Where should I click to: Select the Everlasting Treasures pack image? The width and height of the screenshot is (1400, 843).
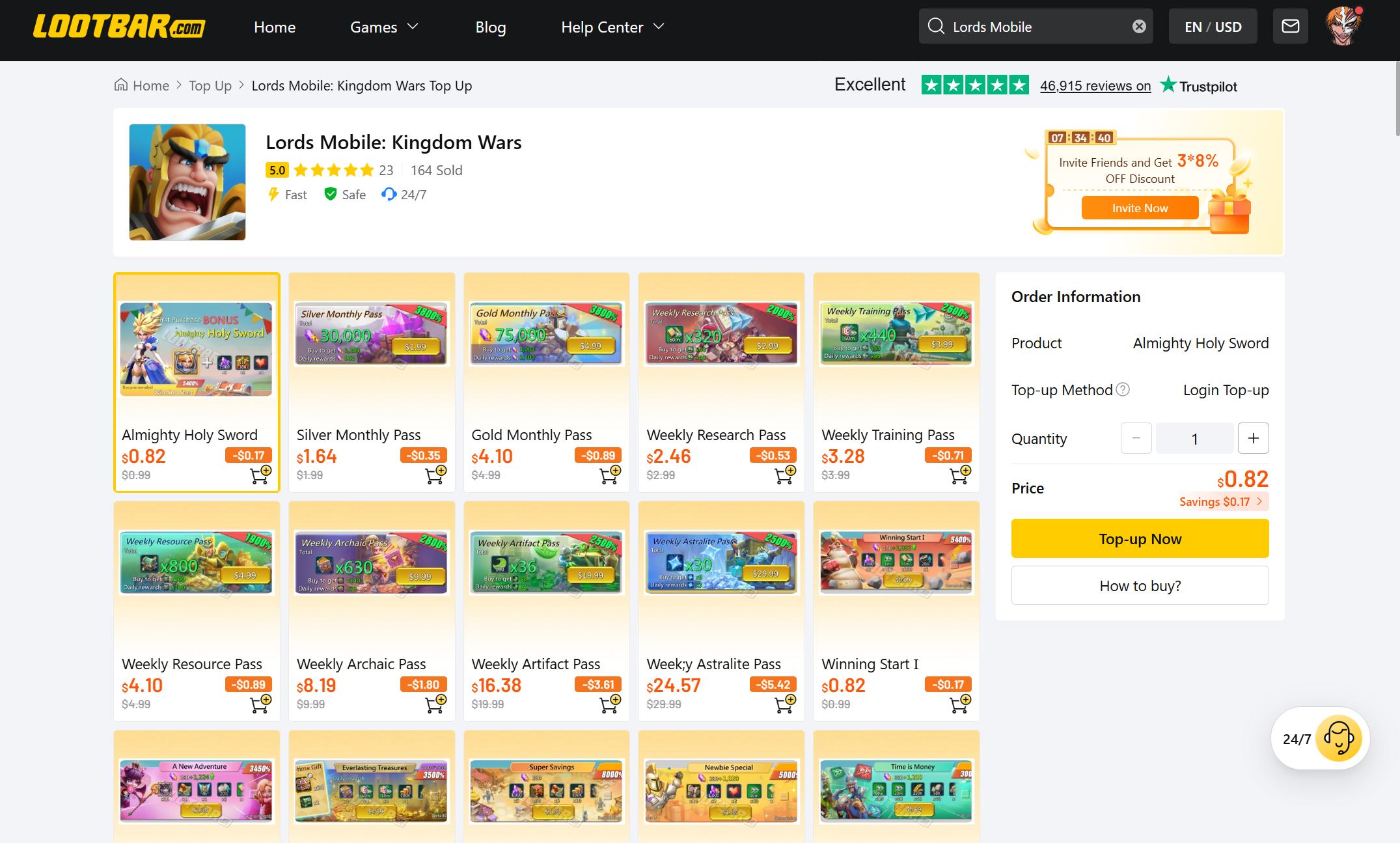pyautogui.click(x=372, y=791)
